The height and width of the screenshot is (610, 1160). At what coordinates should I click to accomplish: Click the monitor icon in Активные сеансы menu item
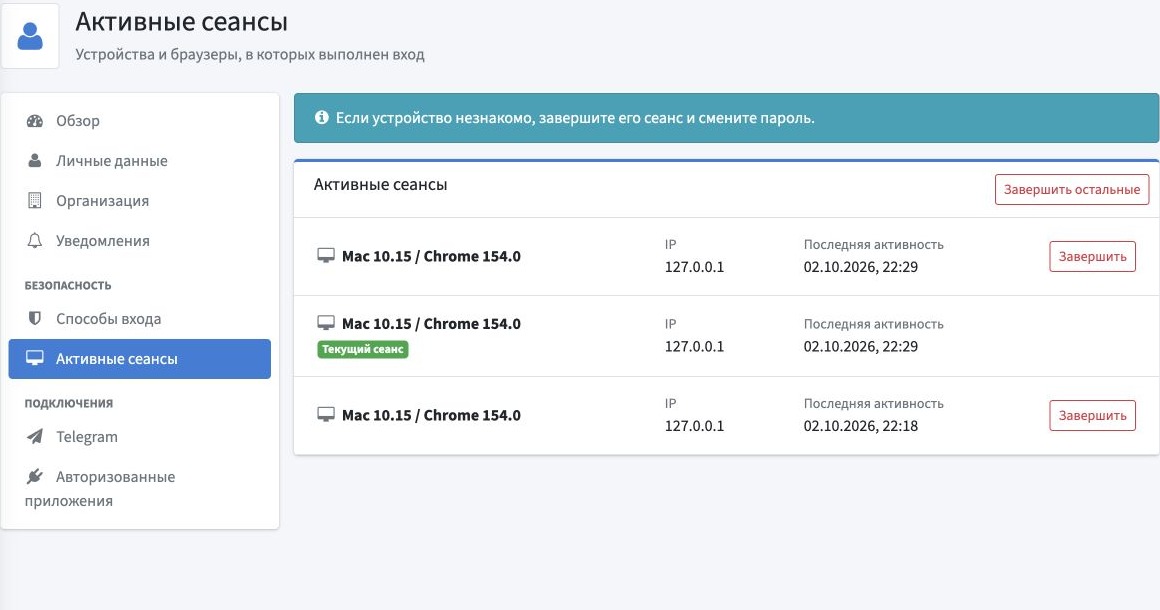35,359
